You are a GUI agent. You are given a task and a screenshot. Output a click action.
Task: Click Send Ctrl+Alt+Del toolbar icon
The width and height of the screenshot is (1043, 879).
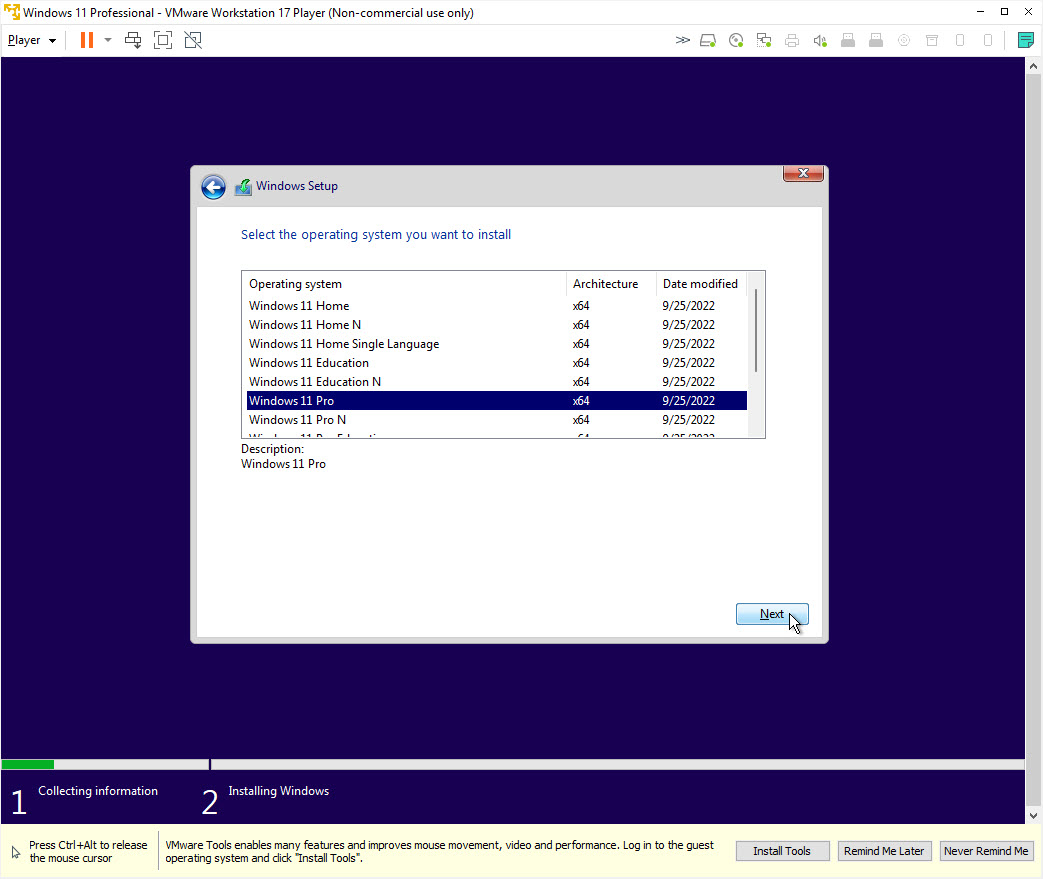coord(133,40)
